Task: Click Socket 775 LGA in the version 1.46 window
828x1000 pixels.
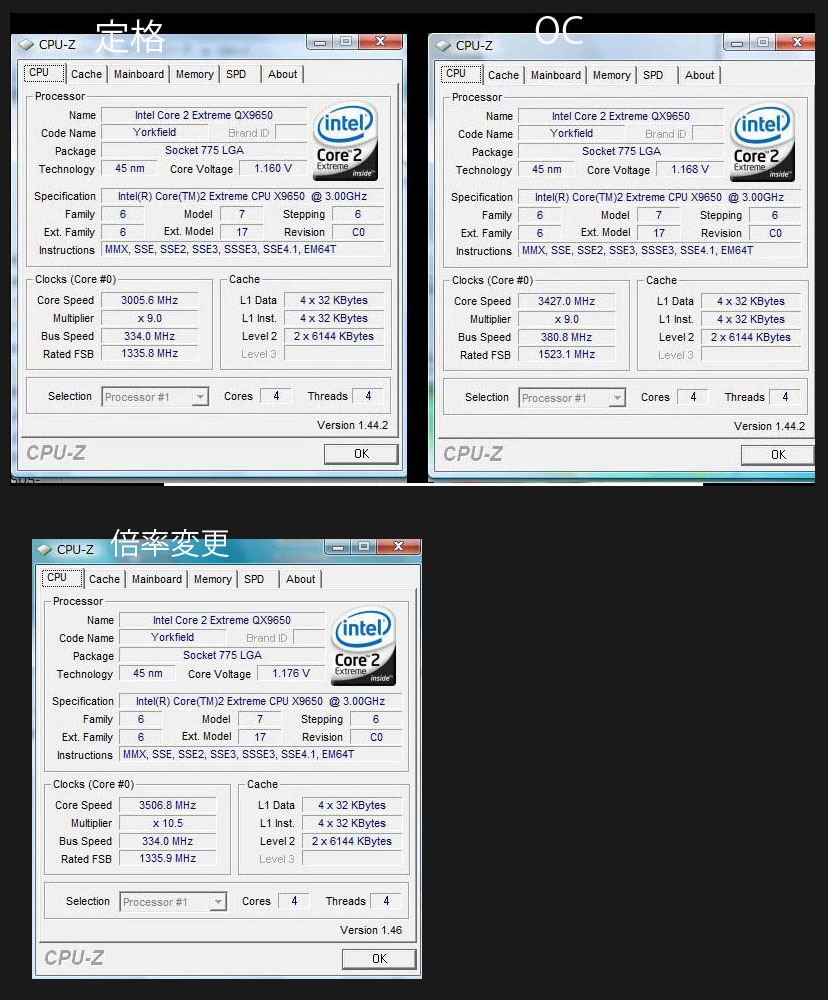Action: point(222,656)
